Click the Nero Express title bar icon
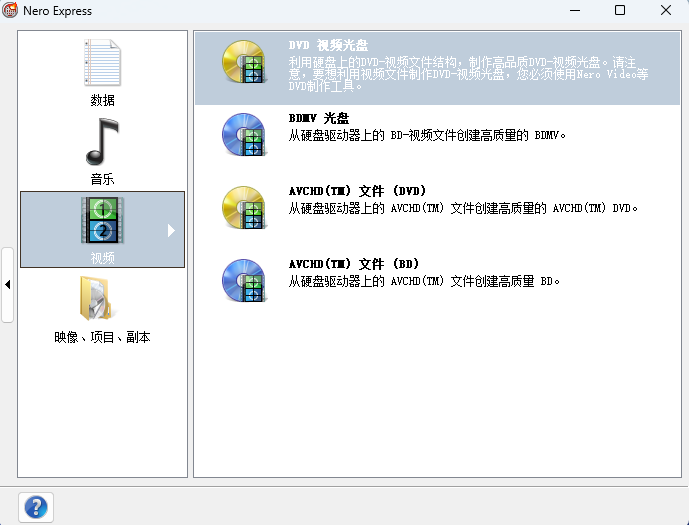The width and height of the screenshot is (689, 525). 11,11
